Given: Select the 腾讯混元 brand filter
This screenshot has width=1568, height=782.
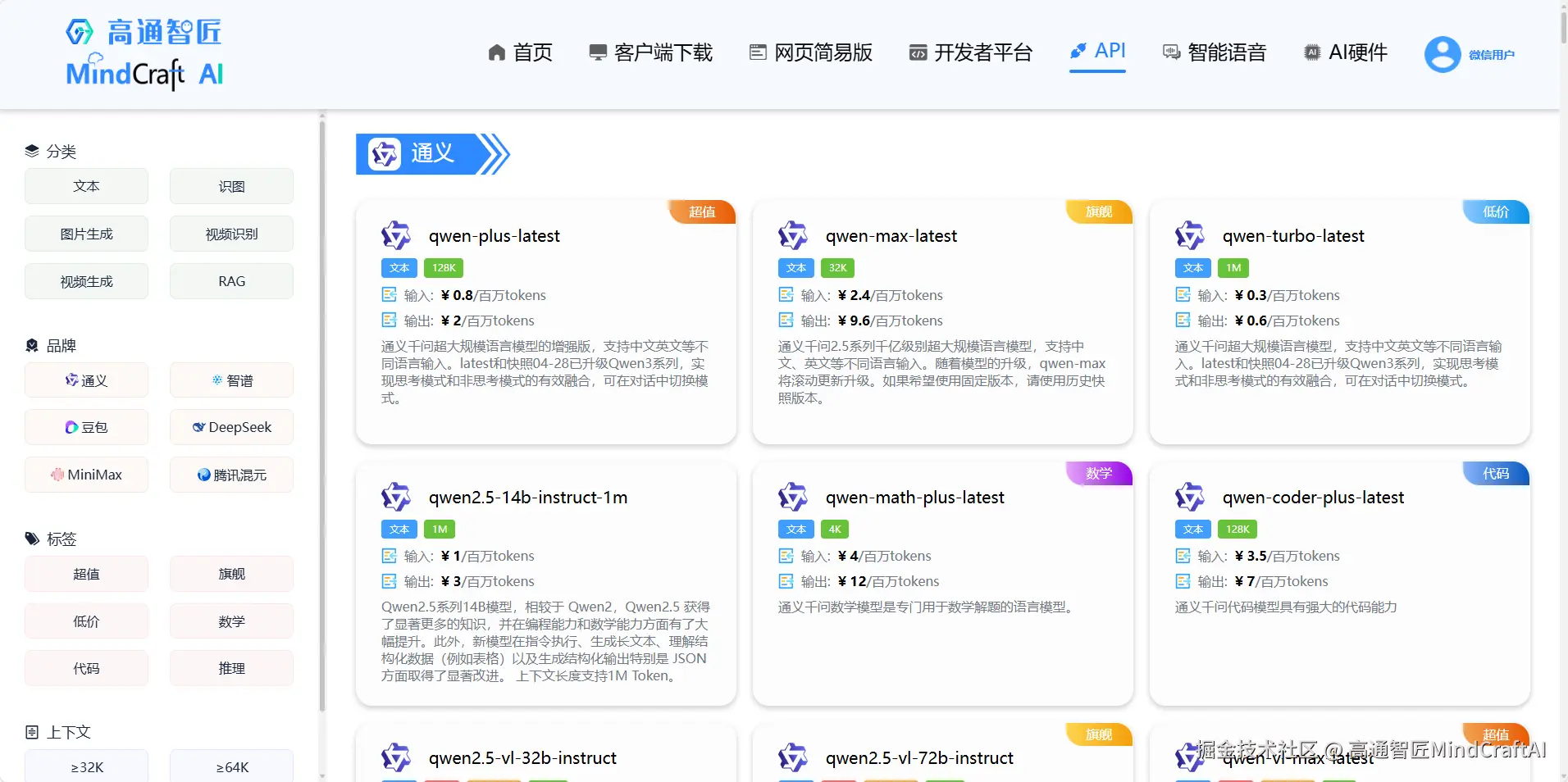Looking at the screenshot, I should [x=231, y=475].
